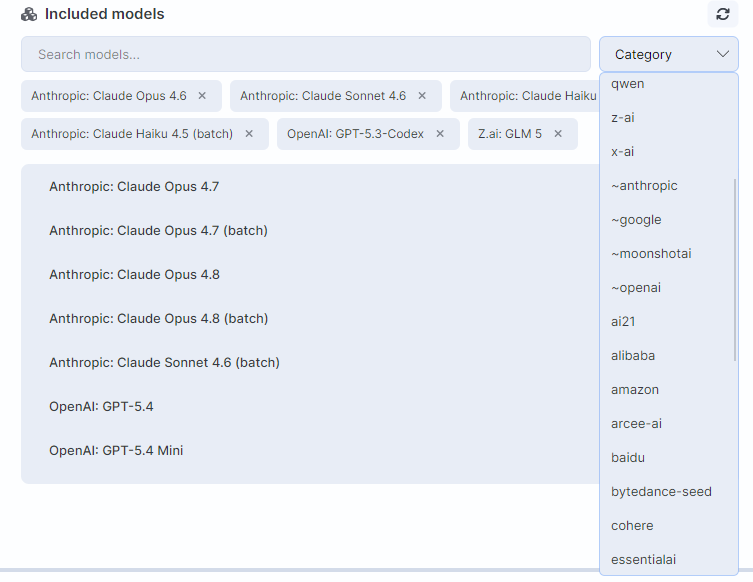Viewport: 753px width, 582px height.
Task: Remove Anthropic: Claude Opus 4.6 chip
Action: [x=202, y=96]
